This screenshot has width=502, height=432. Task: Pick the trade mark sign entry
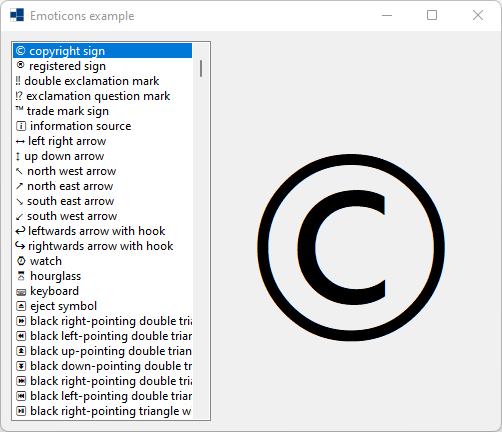[x=102, y=111]
